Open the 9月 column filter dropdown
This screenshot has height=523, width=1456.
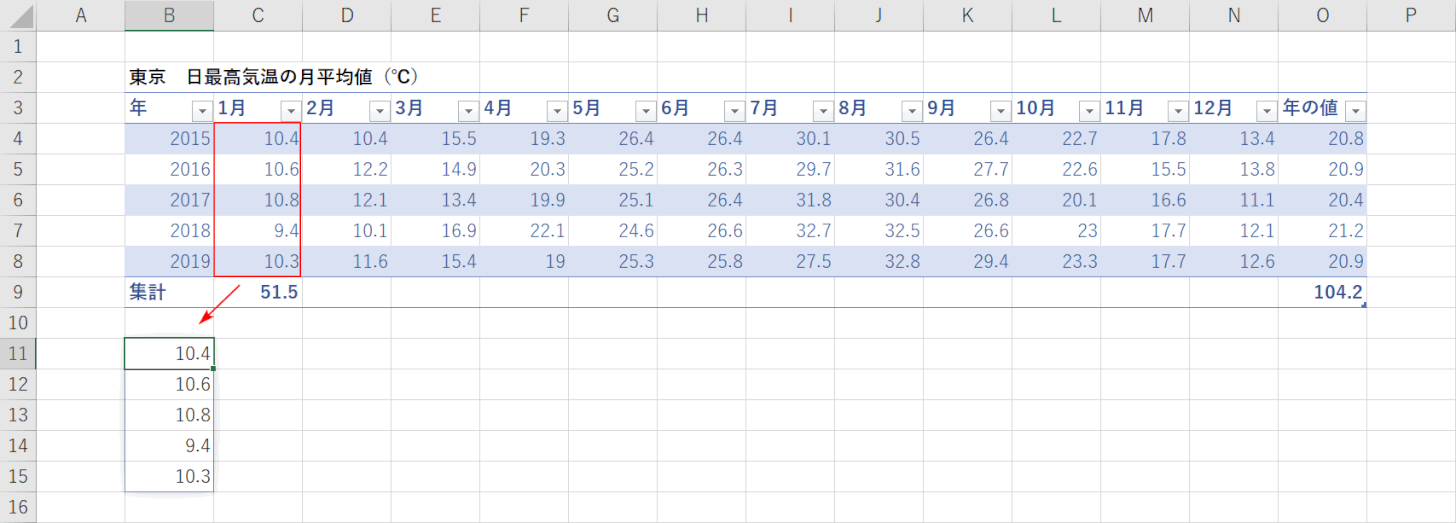click(x=1000, y=110)
